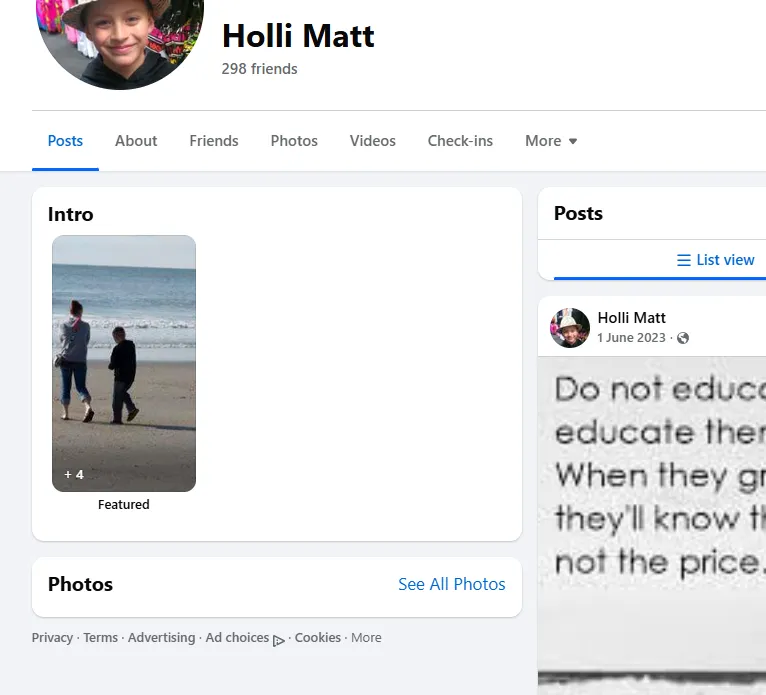Open the About tab
Viewport: 766px width, 695px height.
pos(136,141)
